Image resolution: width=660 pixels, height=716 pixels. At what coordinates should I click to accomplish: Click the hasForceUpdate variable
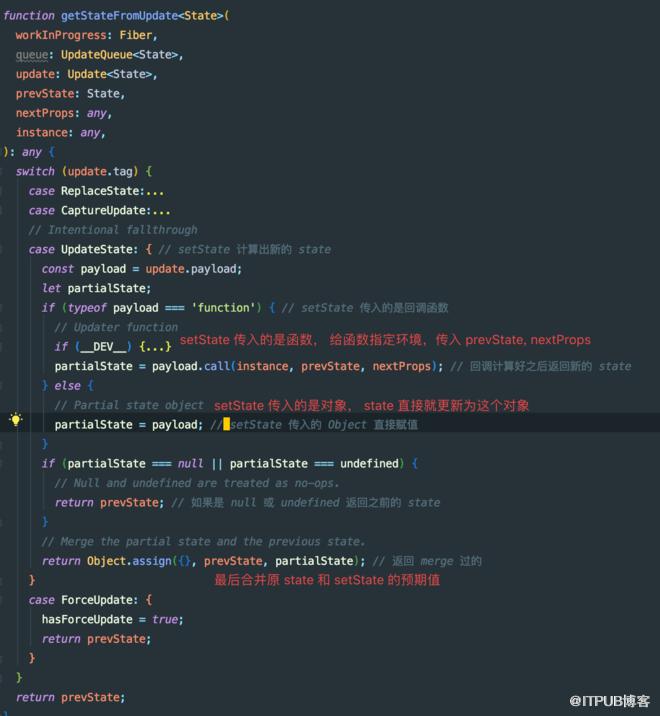pos(87,619)
